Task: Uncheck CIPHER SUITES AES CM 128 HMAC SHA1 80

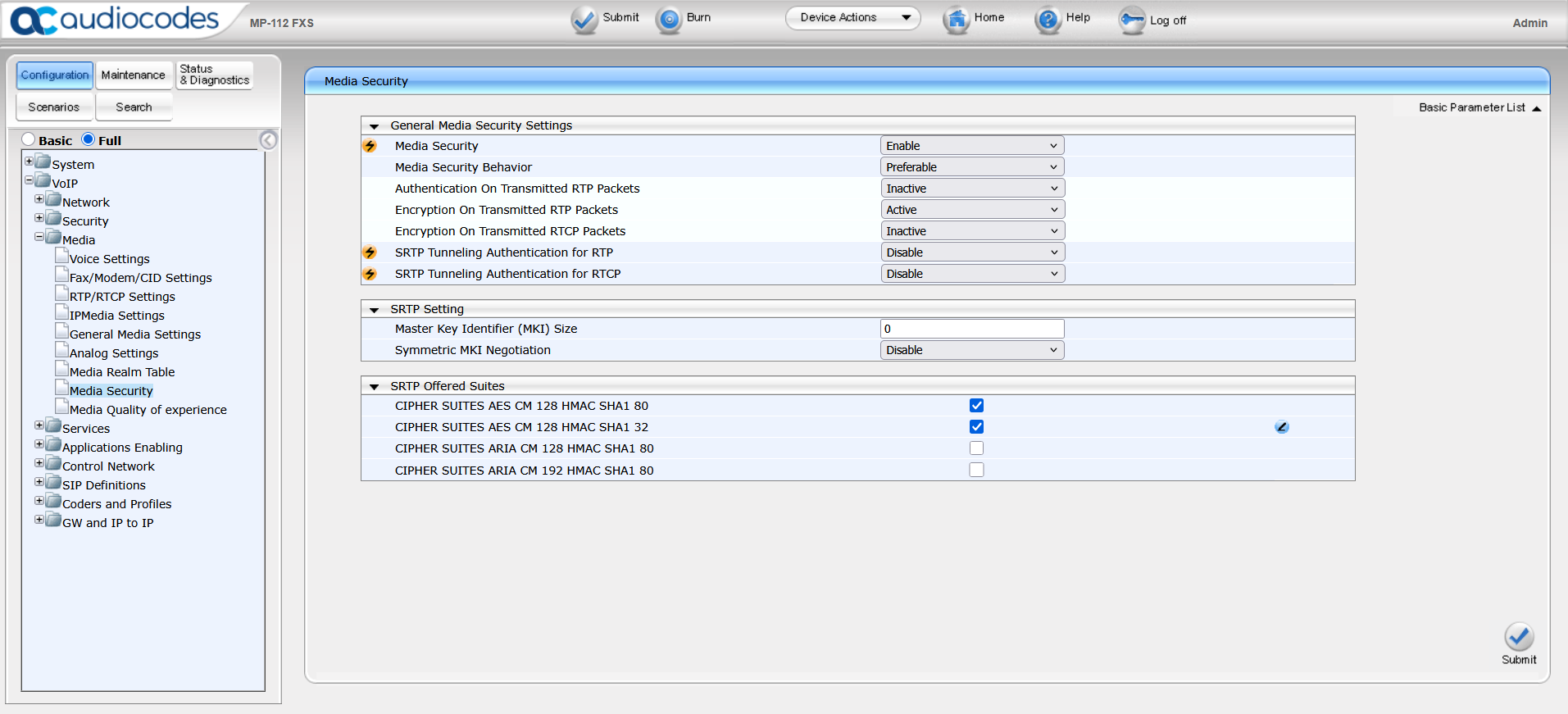Action: point(976,406)
